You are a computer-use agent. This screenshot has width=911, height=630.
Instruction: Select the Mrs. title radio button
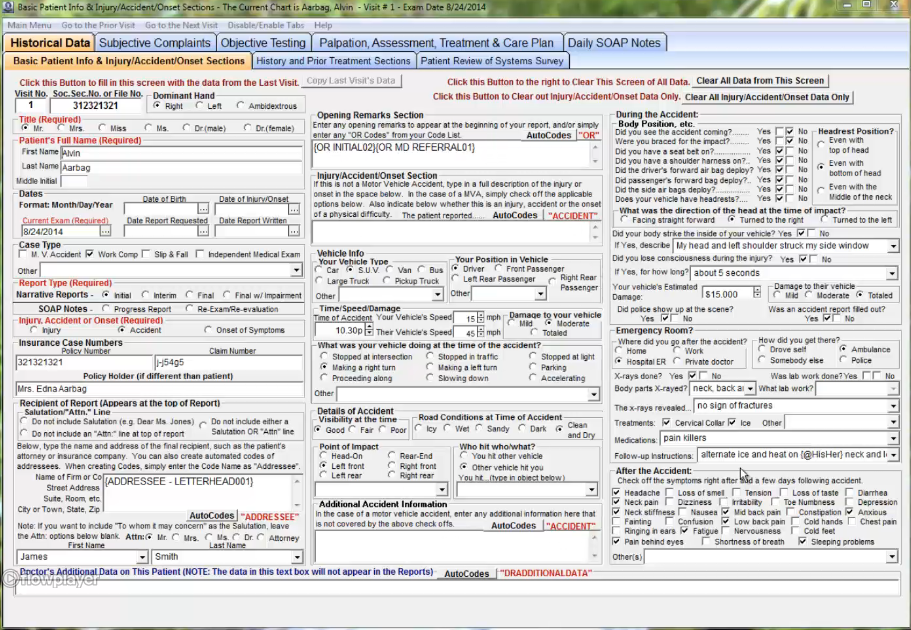coord(62,128)
